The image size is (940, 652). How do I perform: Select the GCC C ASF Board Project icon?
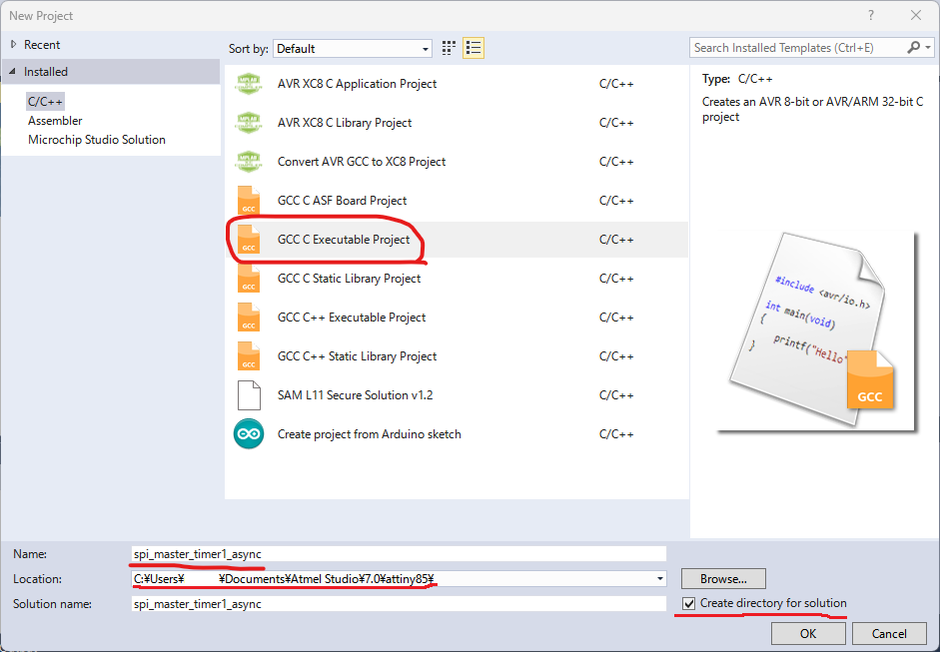(248, 201)
